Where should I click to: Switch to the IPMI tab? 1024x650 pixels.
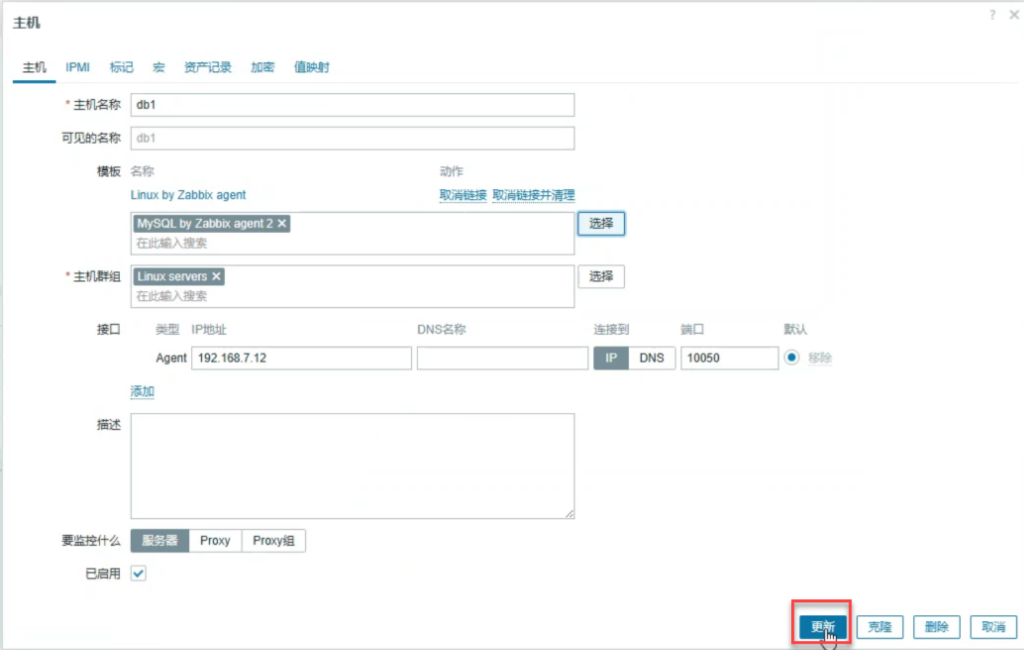78,67
